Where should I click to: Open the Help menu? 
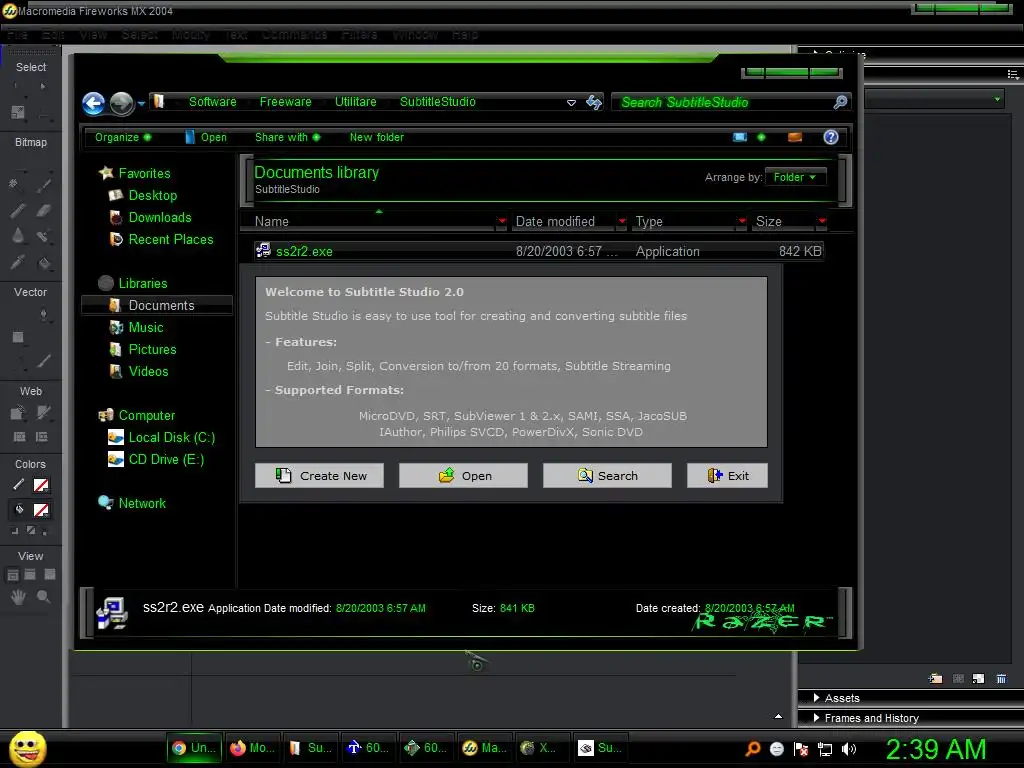point(464,35)
